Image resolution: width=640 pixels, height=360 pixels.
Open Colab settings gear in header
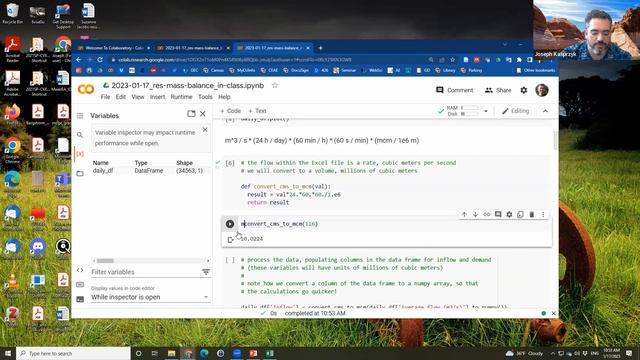524,90
